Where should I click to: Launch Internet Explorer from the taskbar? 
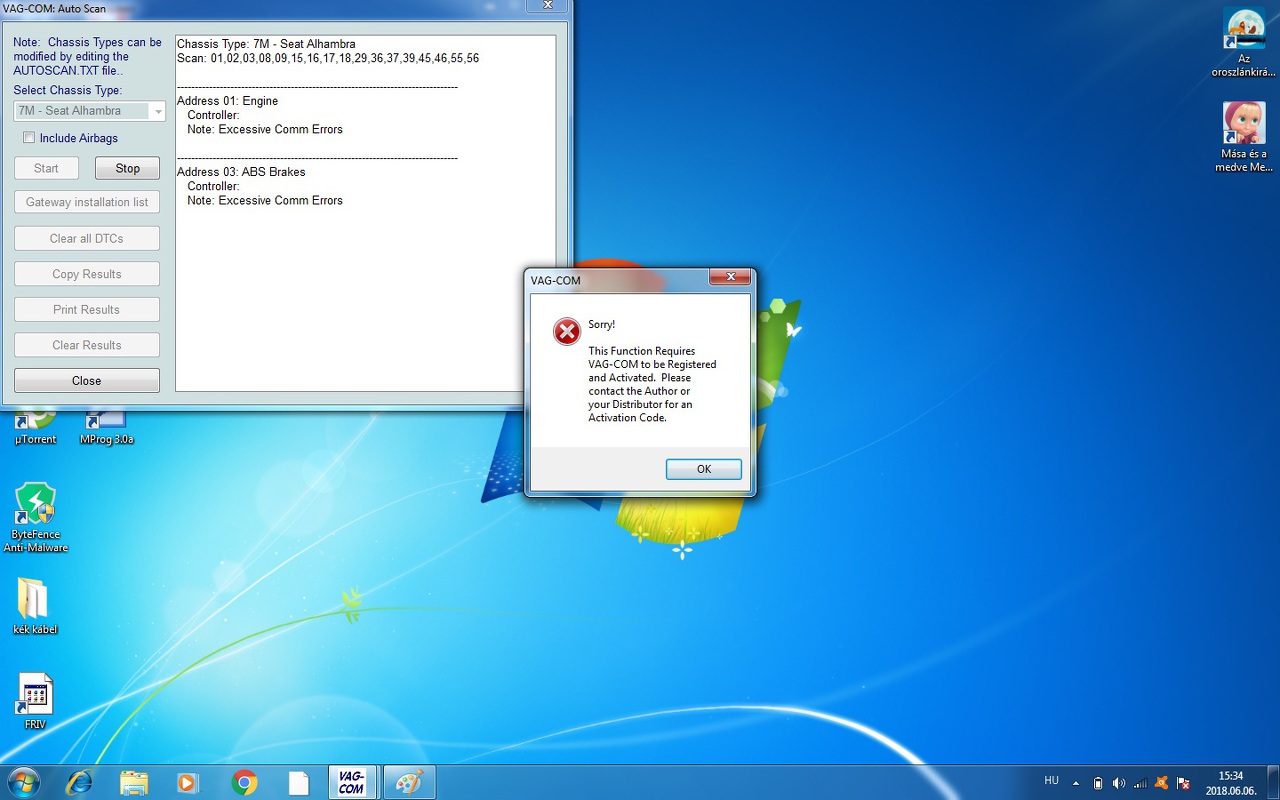point(78,782)
